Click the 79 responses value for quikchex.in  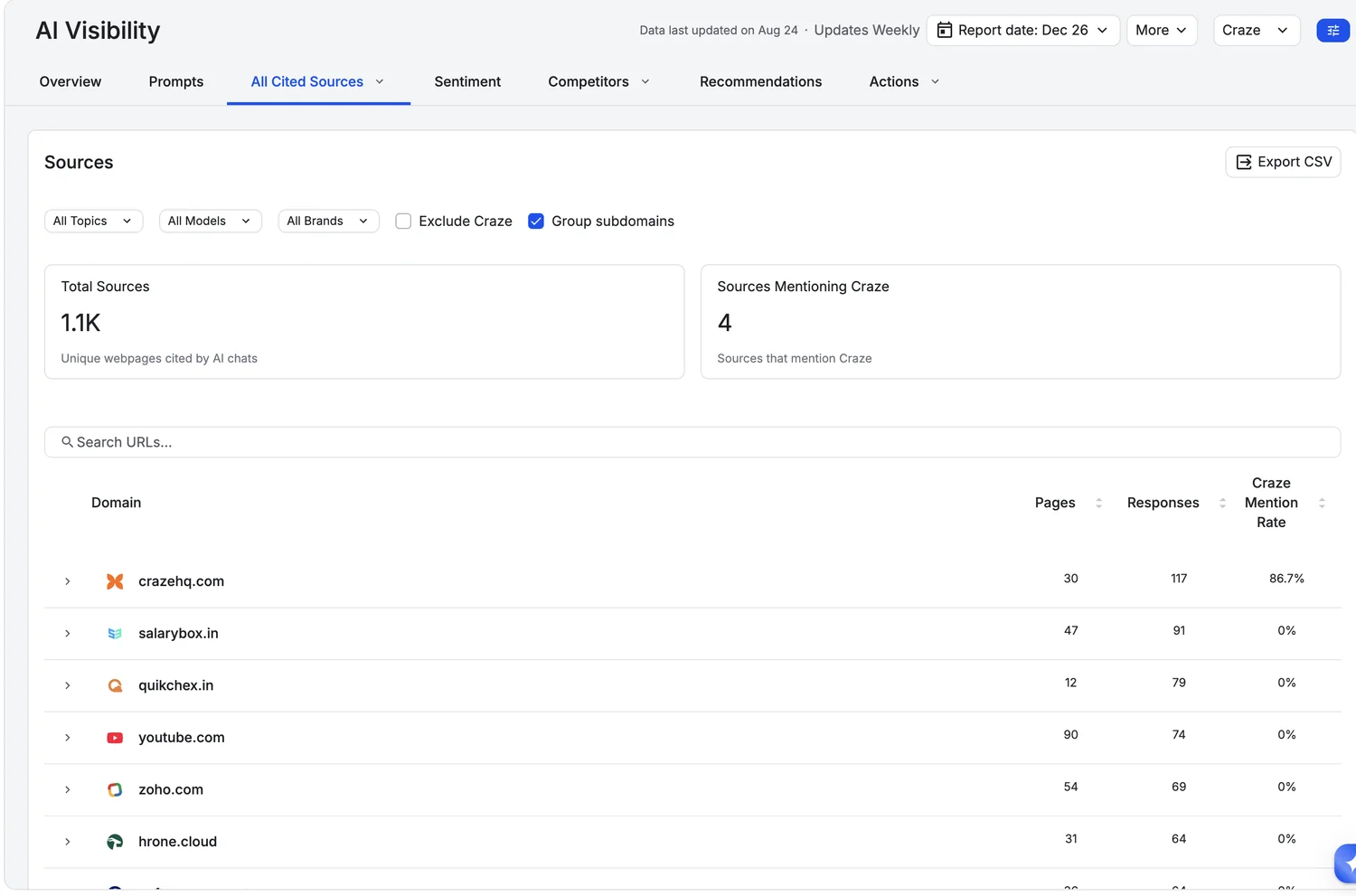pyautogui.click(x=1179, y=683)
